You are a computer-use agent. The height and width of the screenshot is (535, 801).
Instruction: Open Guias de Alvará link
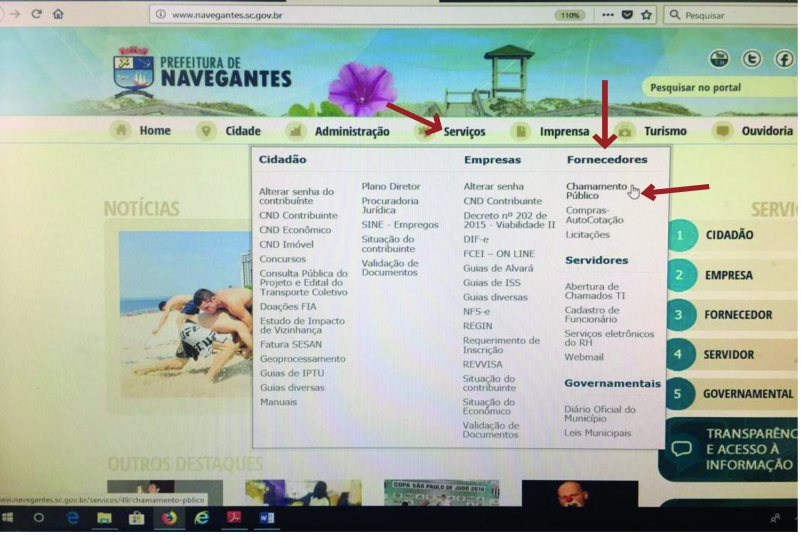(498, 269)
